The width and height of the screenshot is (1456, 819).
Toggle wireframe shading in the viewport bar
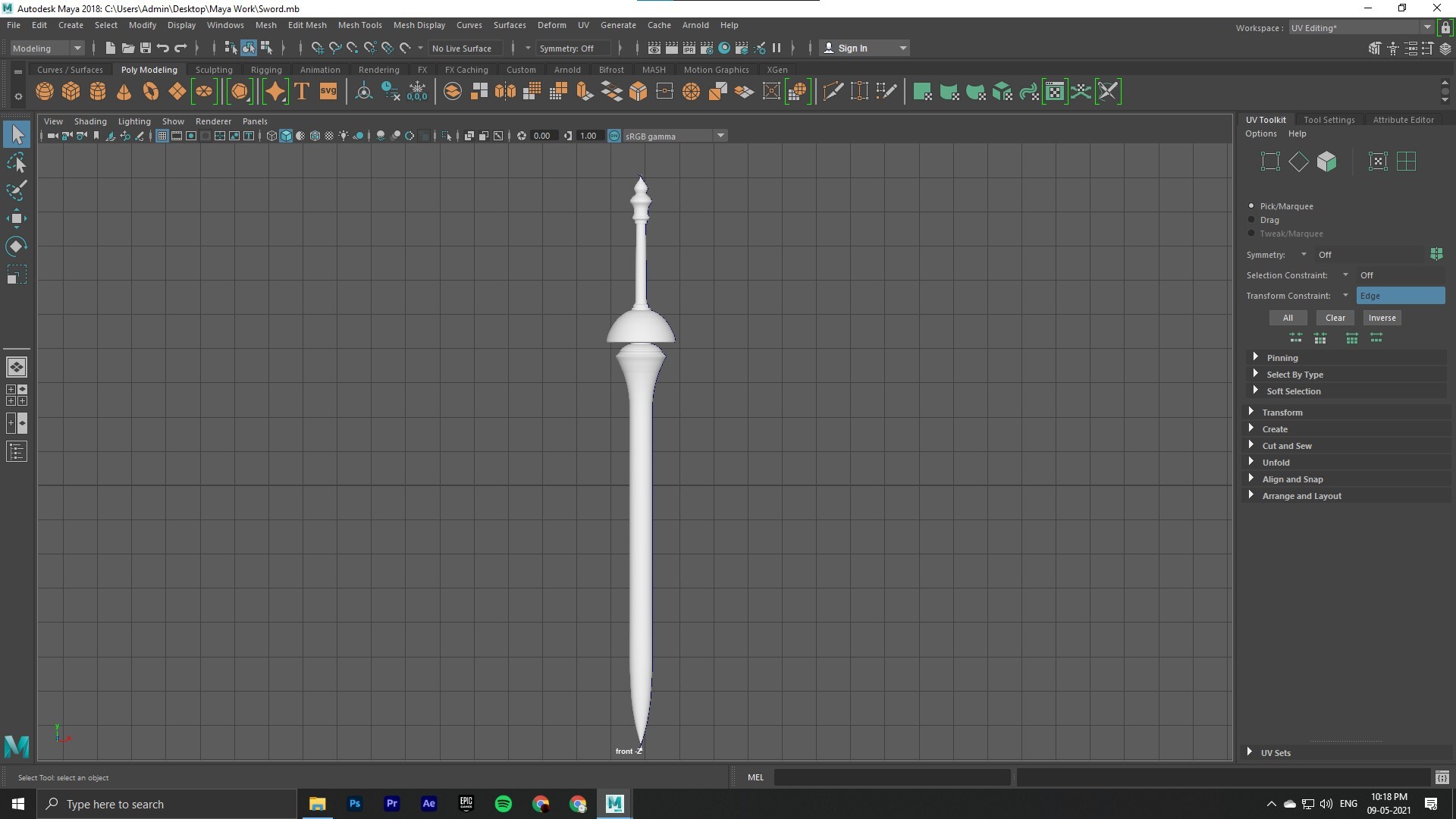point(271,136)
